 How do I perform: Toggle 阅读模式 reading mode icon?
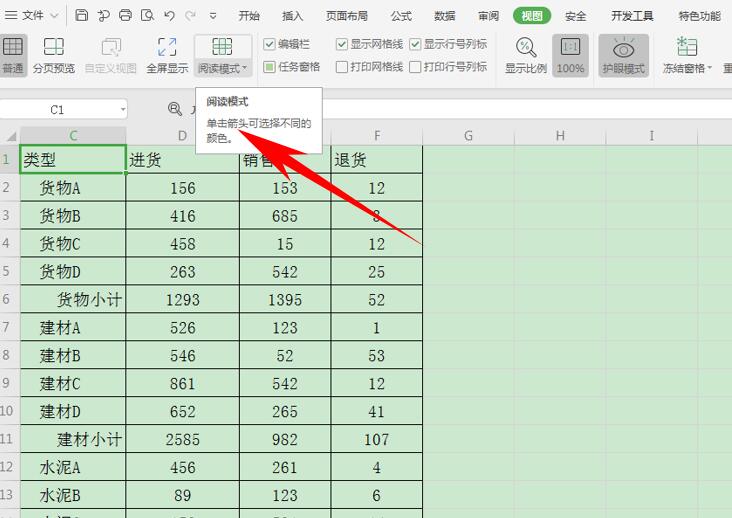point(222,47)
